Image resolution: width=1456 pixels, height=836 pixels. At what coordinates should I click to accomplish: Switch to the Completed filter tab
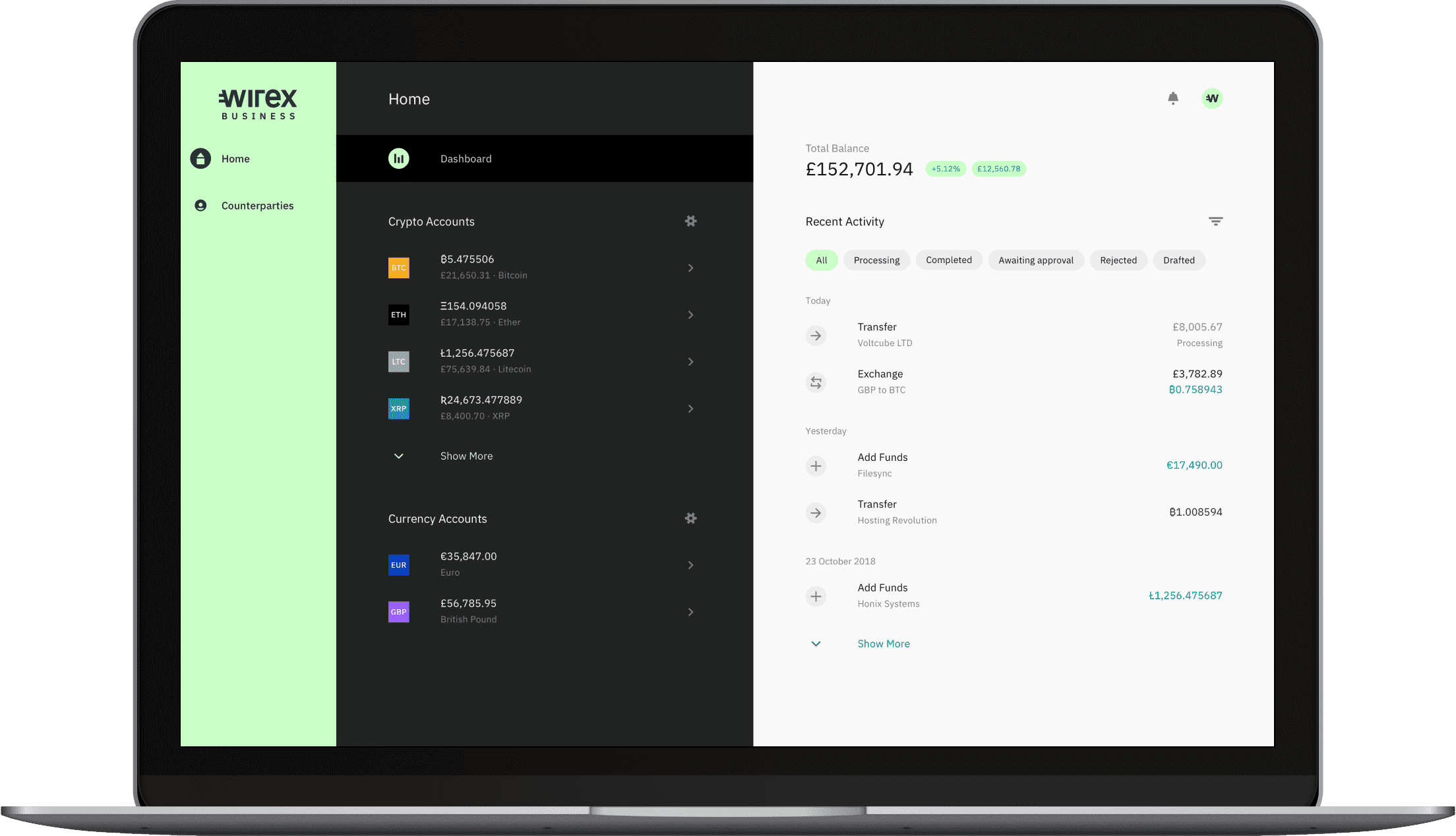[x=948, y=260]
